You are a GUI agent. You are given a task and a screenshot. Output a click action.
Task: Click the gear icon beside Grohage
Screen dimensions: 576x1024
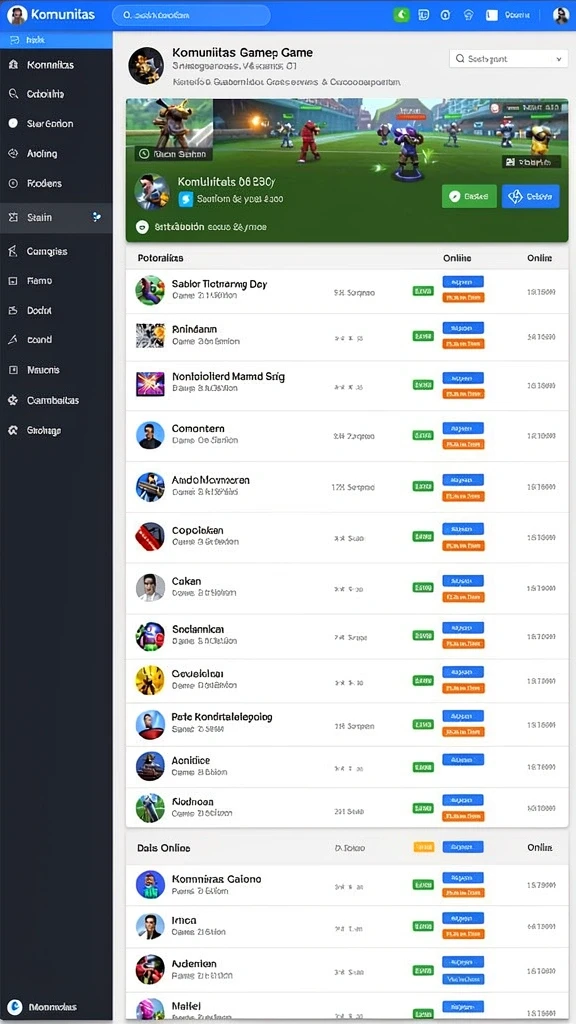[x=13, y=430]
